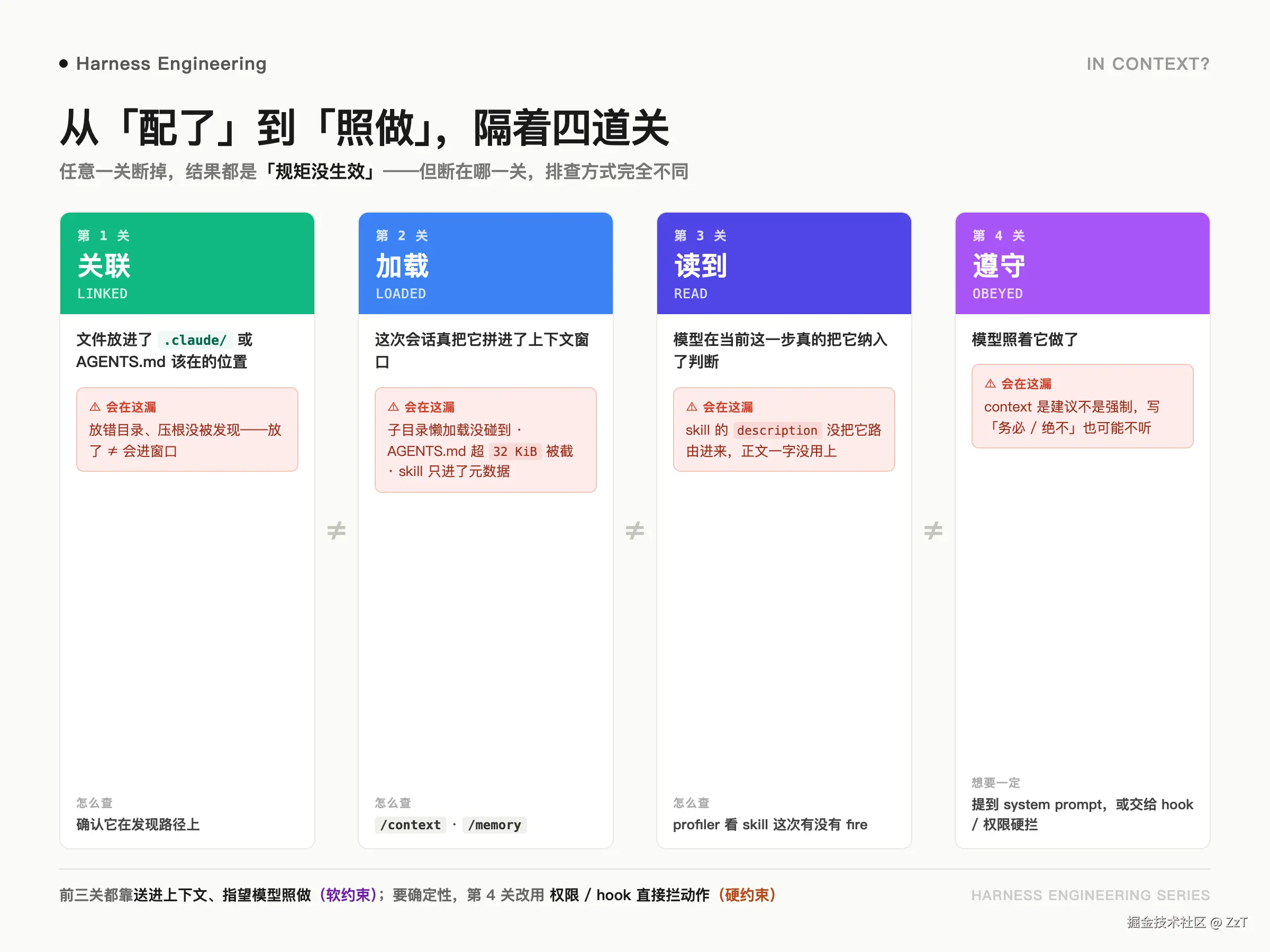Click the /context command chip
This screenshot has height=952, width=1270.
click(411, 825)
